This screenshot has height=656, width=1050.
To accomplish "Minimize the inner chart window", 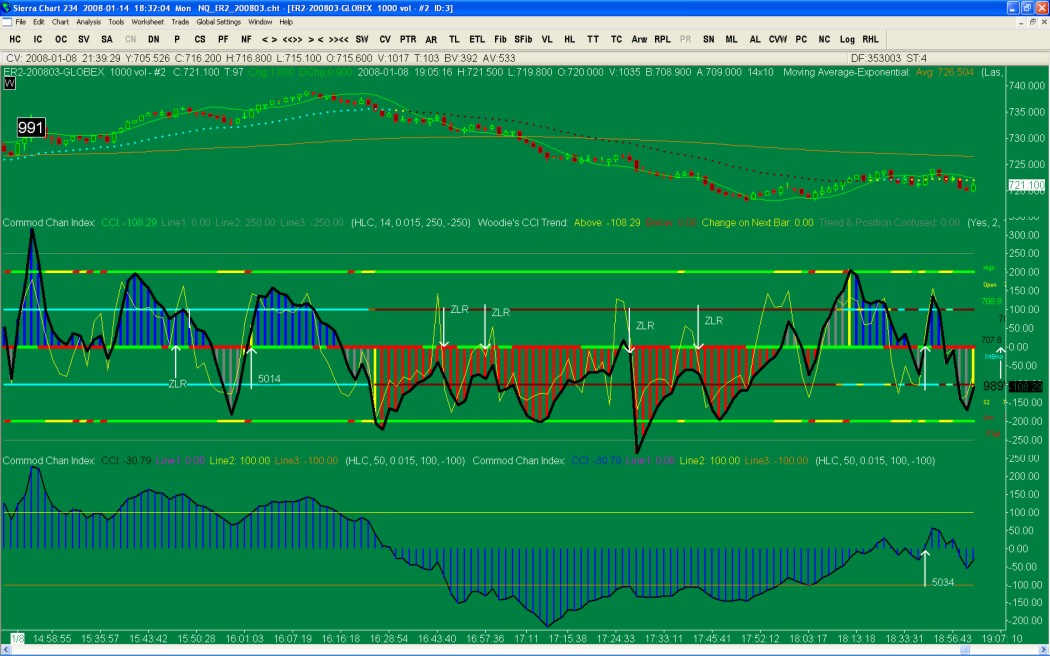I will (x=1021, y=22).
